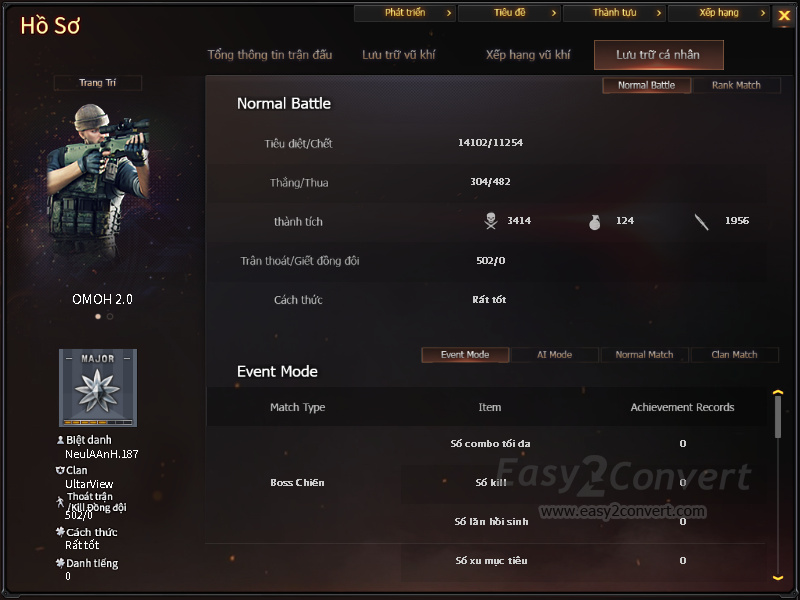
Task: Show AI Mode records
Action: click(555, 355)
